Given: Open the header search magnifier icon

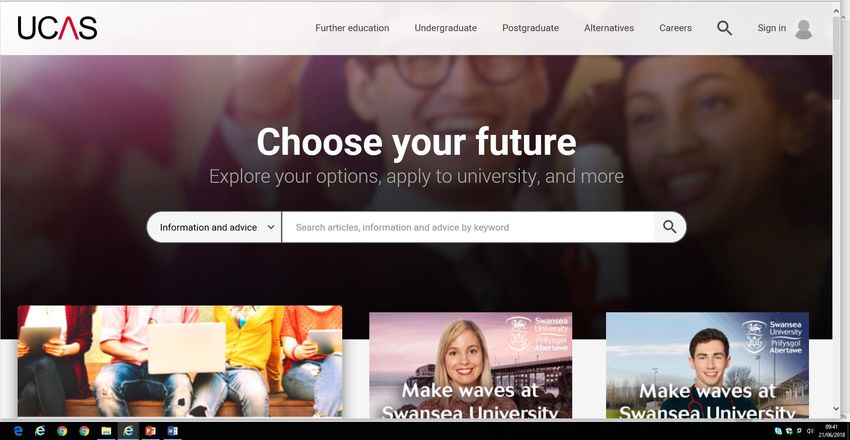Looking at the screenshot, I should [x=724, y=28].
